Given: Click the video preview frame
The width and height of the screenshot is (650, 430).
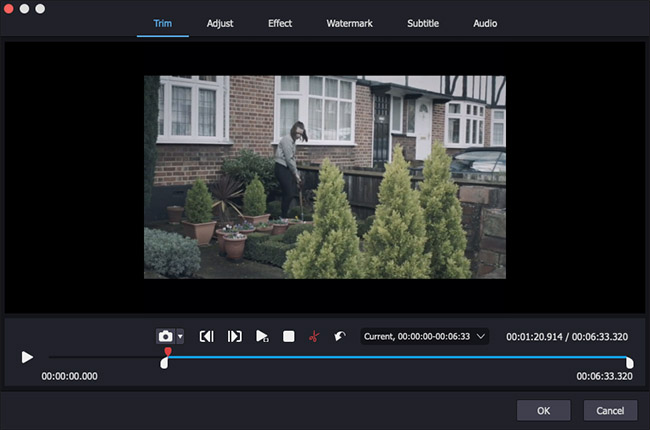Looking at the screenshot, I should [x=325, y=177].
